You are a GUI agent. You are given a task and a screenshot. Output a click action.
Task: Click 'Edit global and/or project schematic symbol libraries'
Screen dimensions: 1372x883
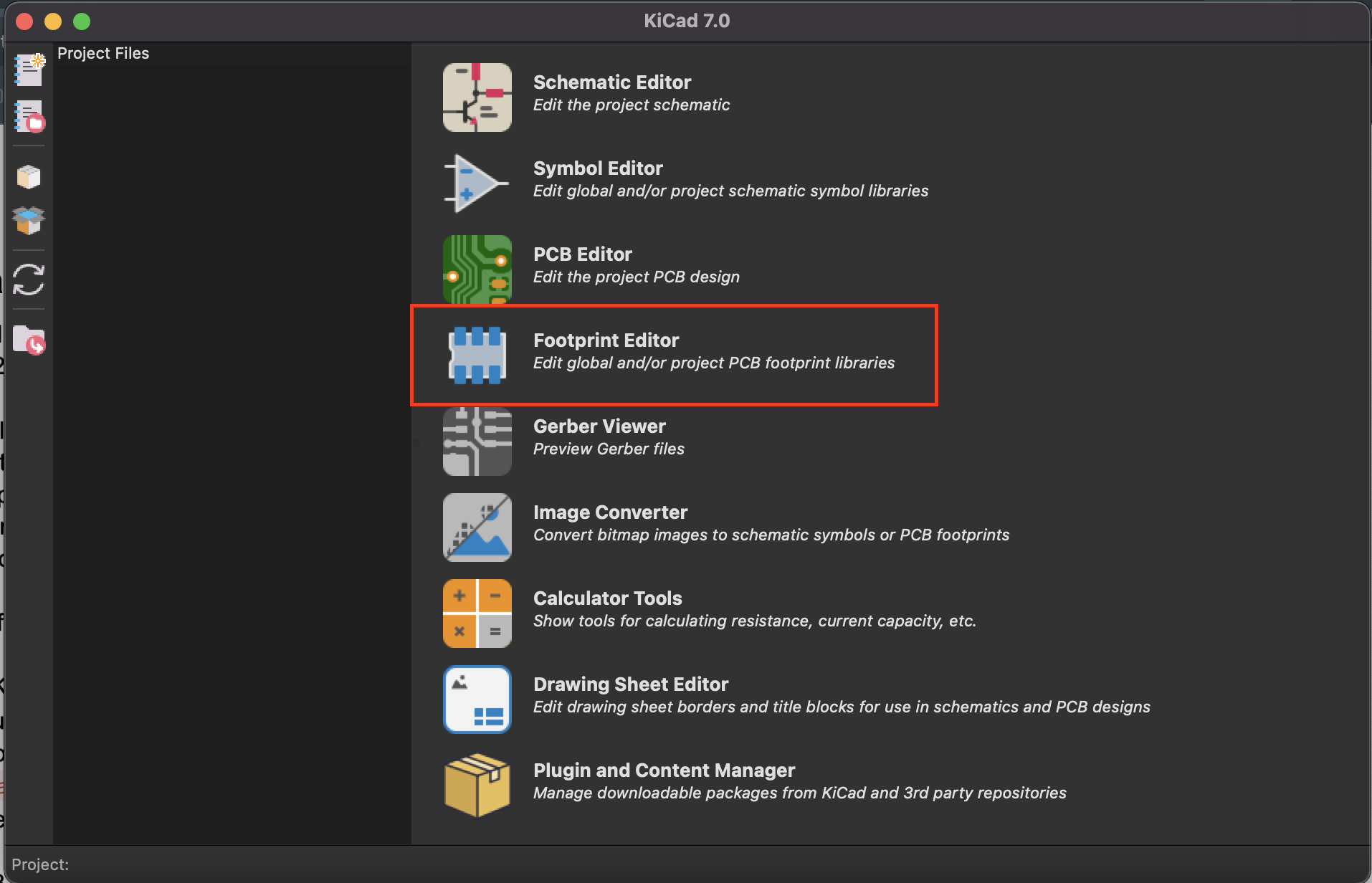tap(730, 191)
